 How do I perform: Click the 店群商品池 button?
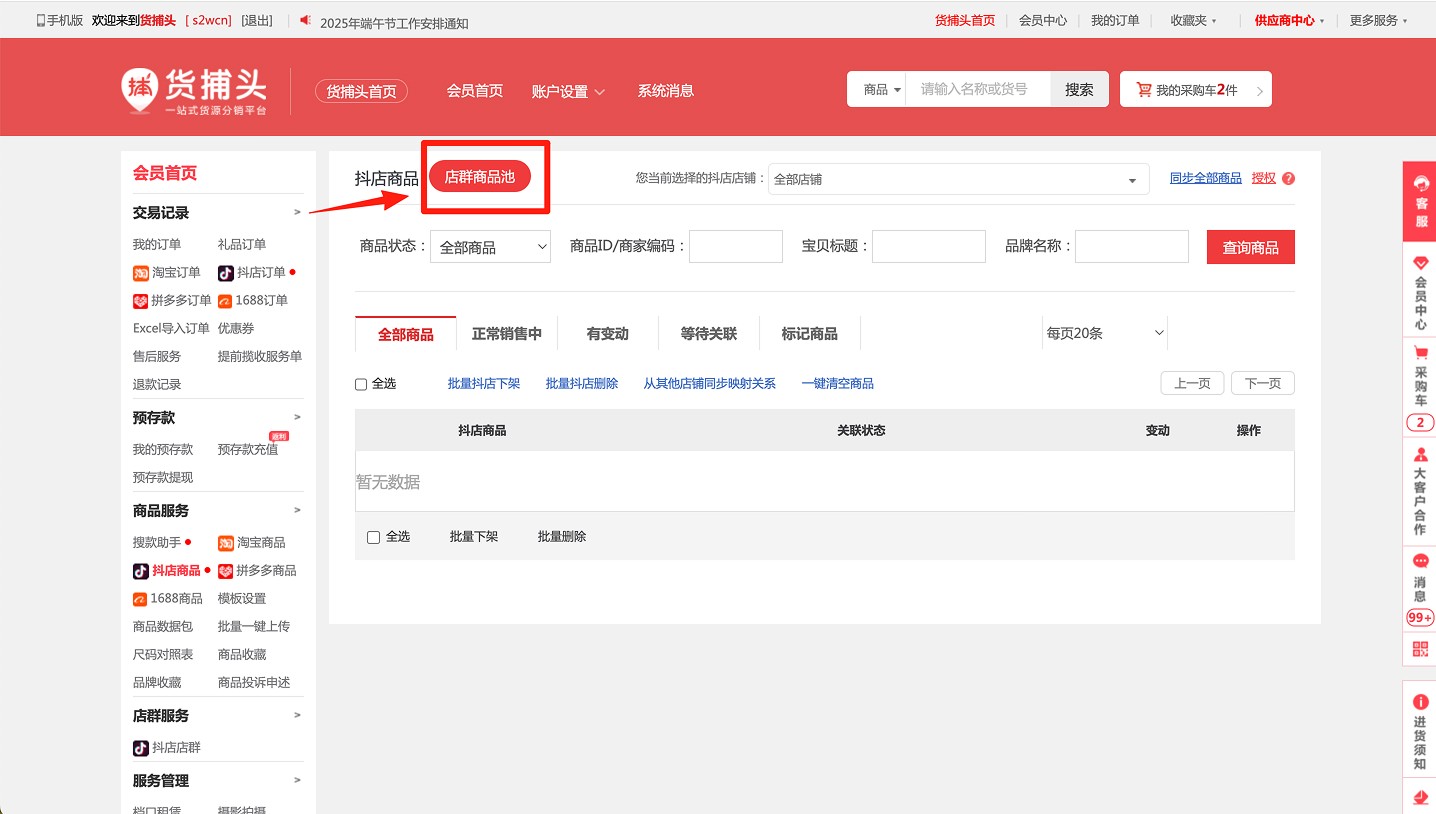point(480,177)
